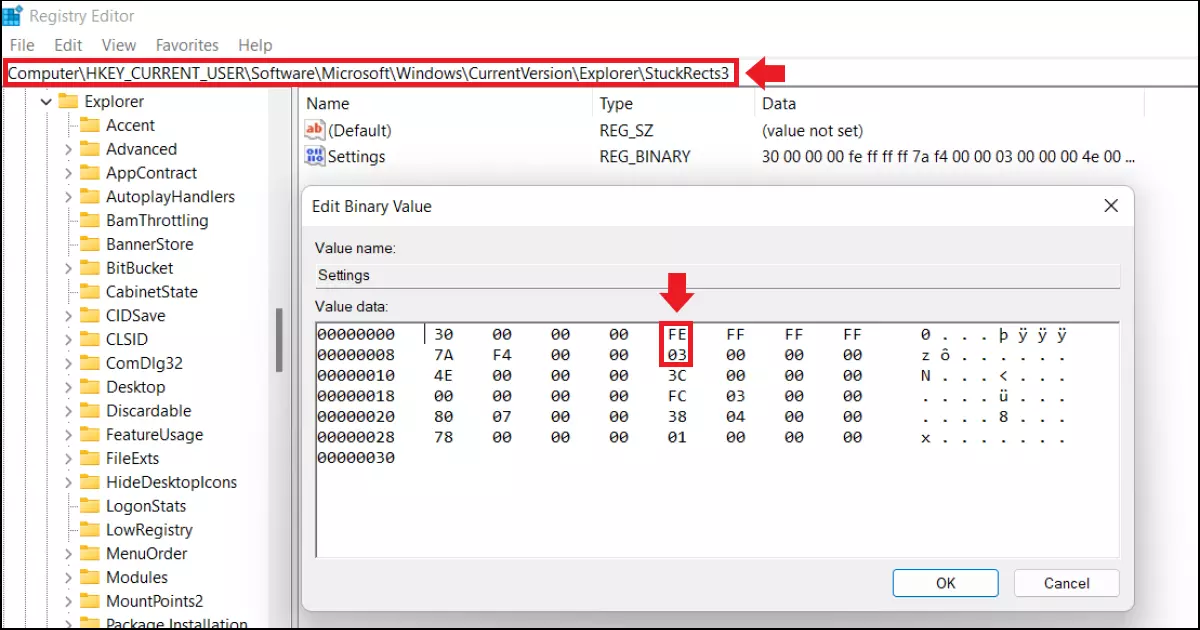Click the MountPoints2 folder icon
1200x630 pixels.
90,601
